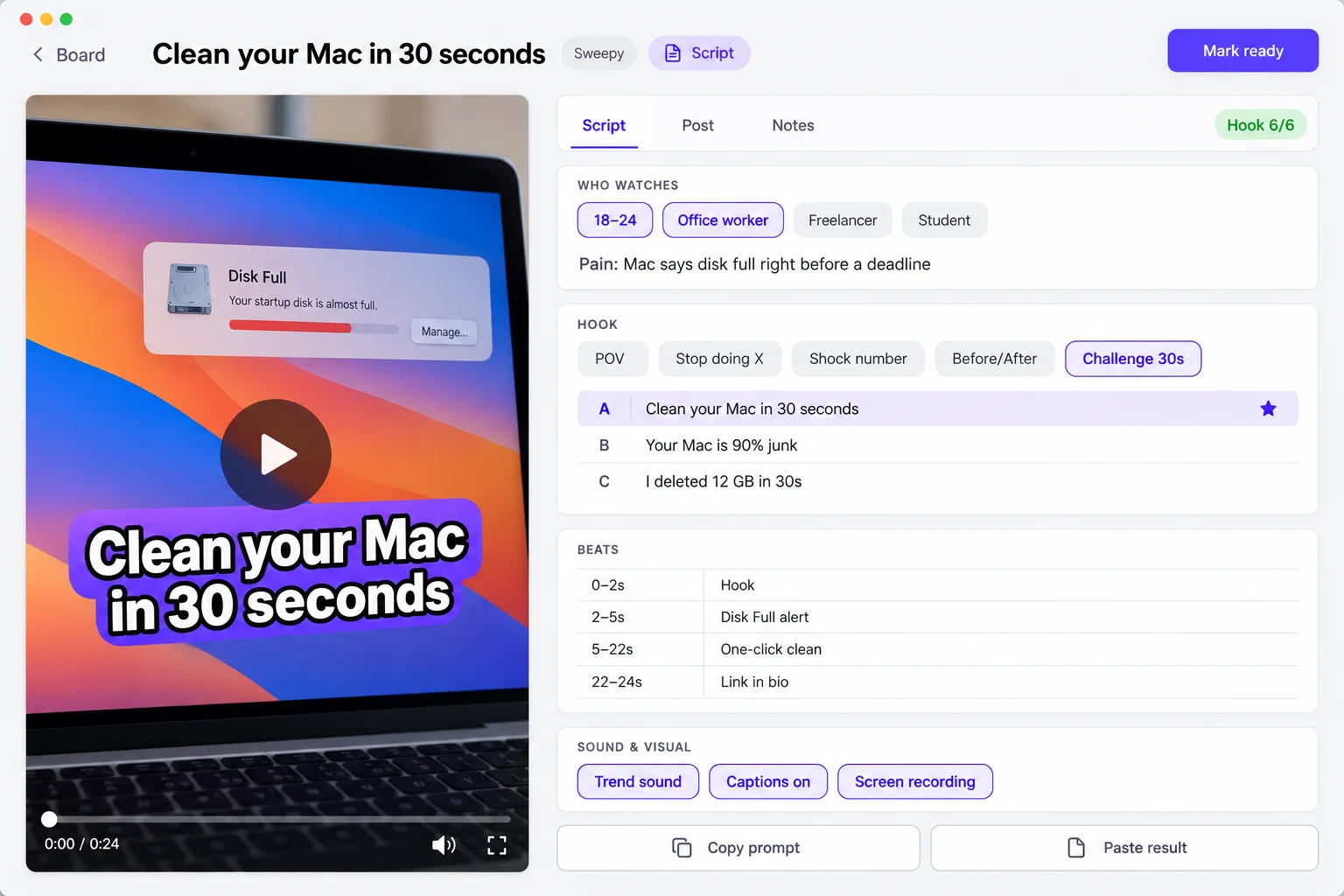
Task: Click the Copy prompt button
Action: click(x=738, y=848)
